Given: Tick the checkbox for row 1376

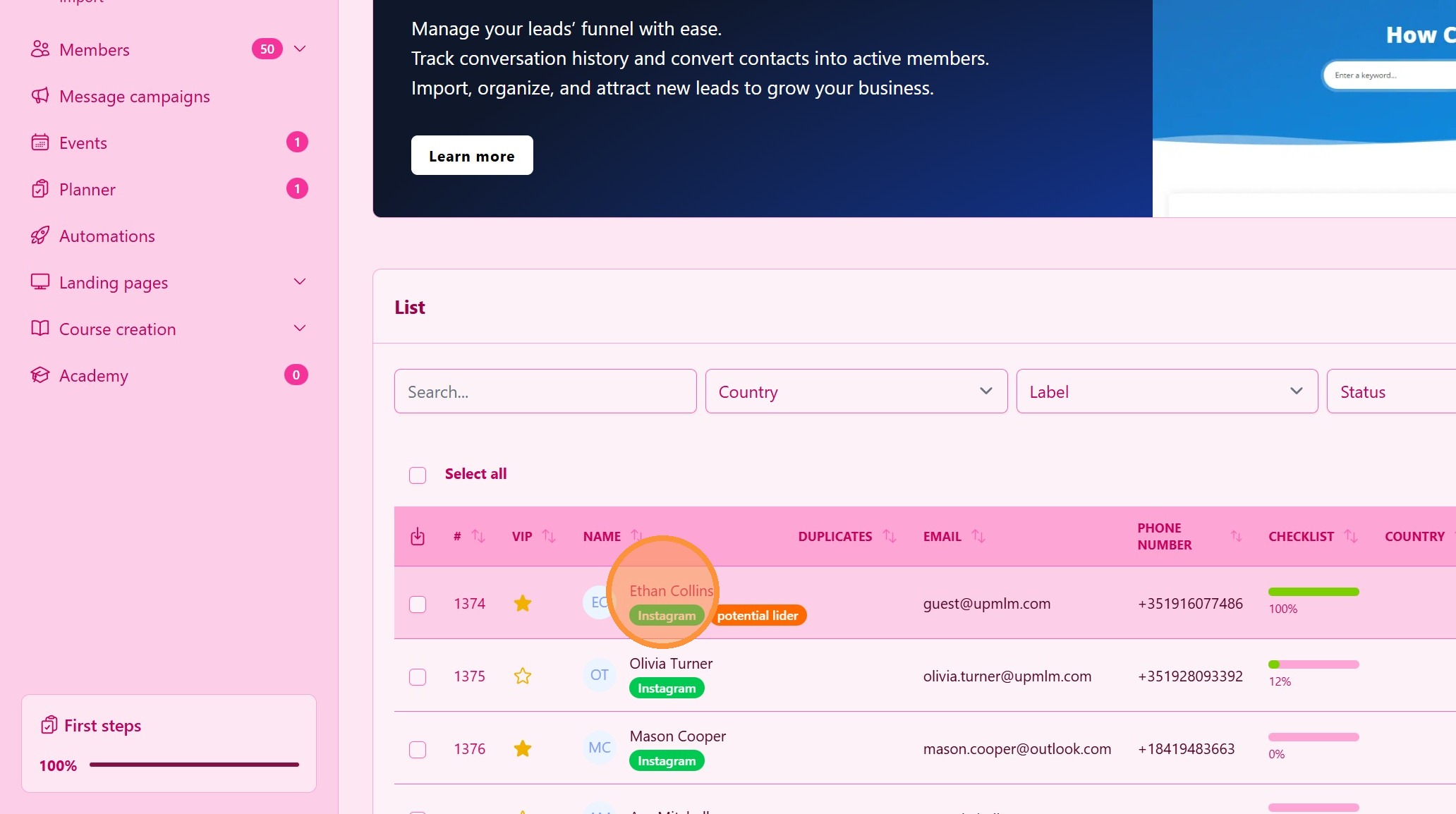Looking at the screenshot, I should [418, 749].
